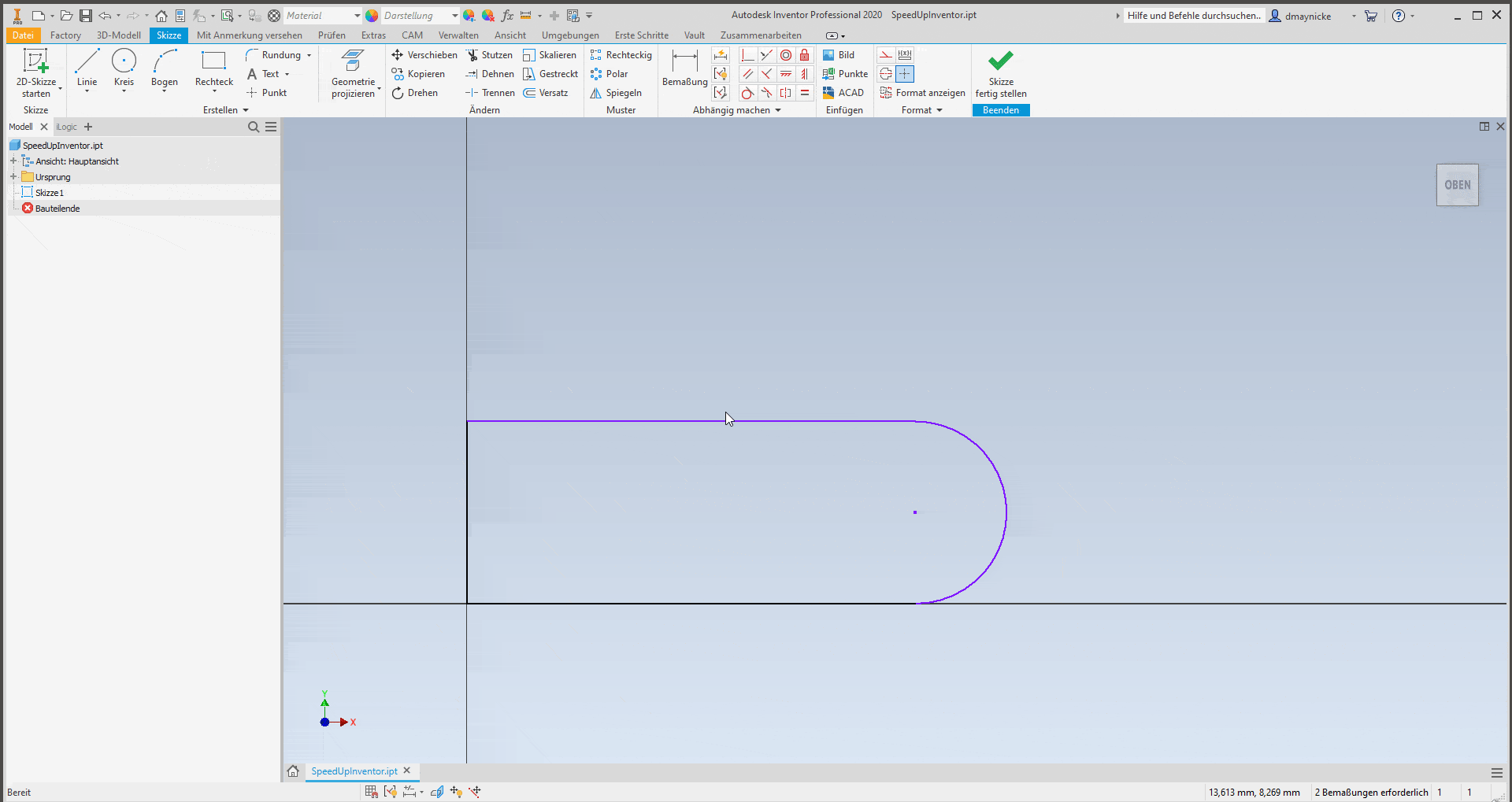Viewport: 1512px width, 802px height.
Task: Open the Darstellung appearance dropdown
Action: [x=454, y=16]
